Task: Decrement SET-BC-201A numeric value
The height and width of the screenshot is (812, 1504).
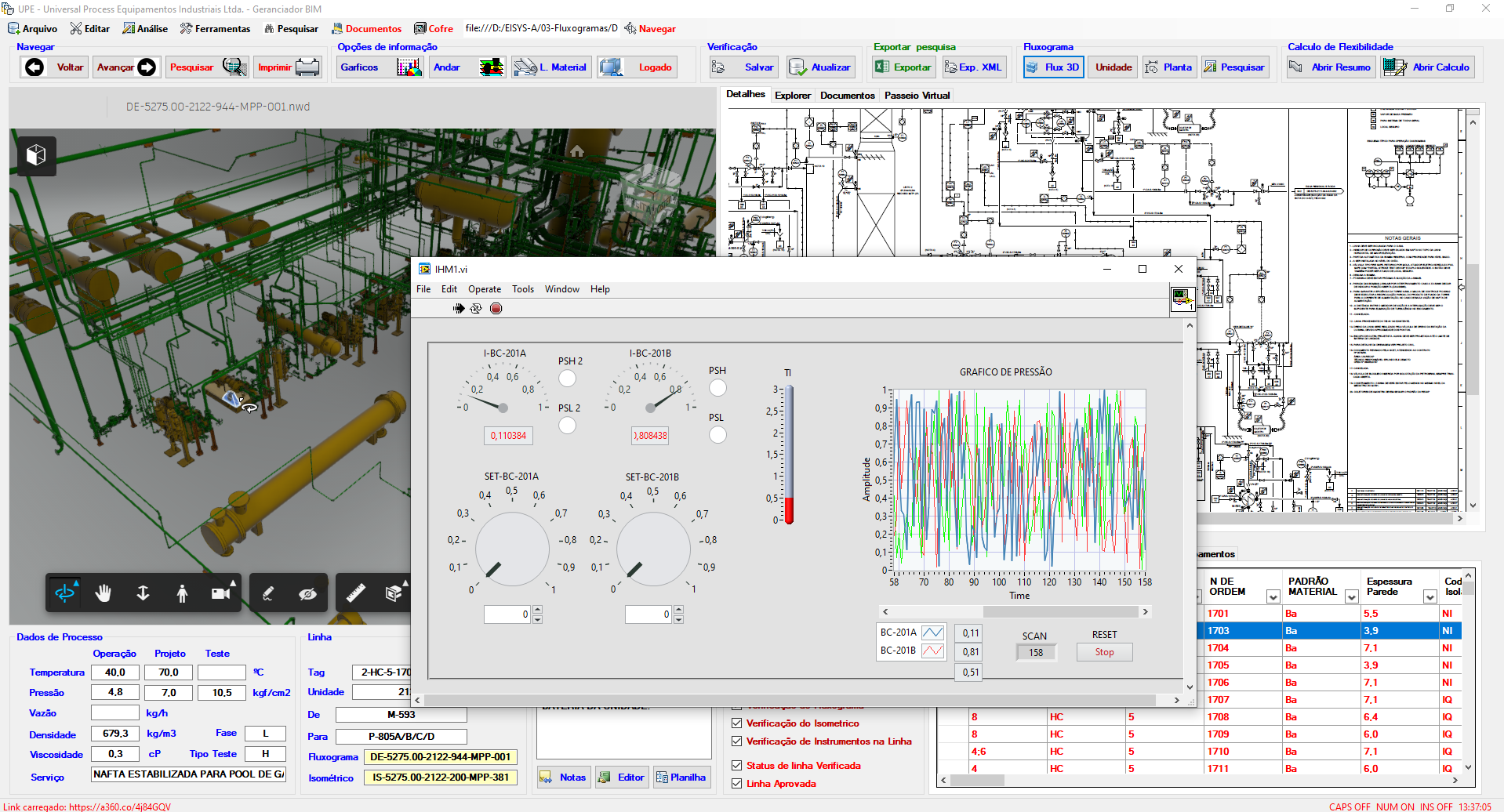Action: (x=537, y=619)
